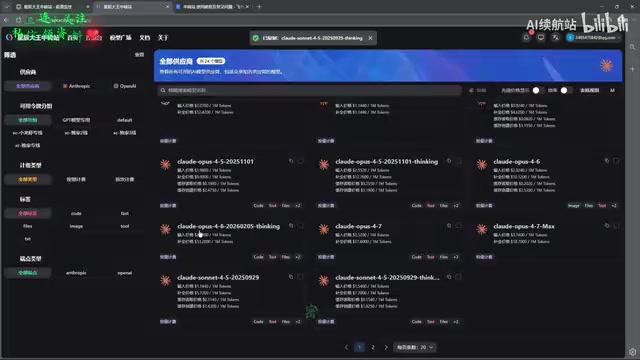Toggle the ratio display switch
The height and width of the screenshot is (360, 640).
(566, 90)
